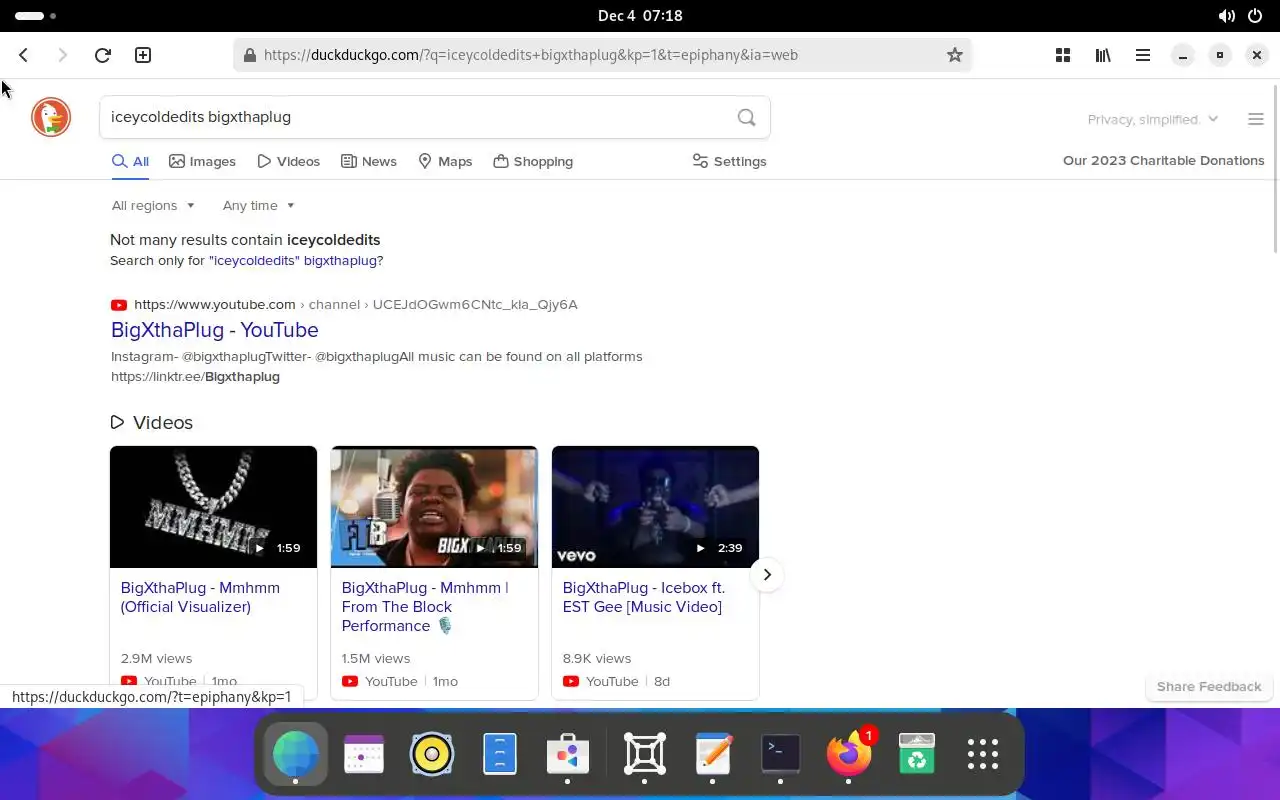Open the Activities overview pill

pyautogui.click(x=36, y=16)
